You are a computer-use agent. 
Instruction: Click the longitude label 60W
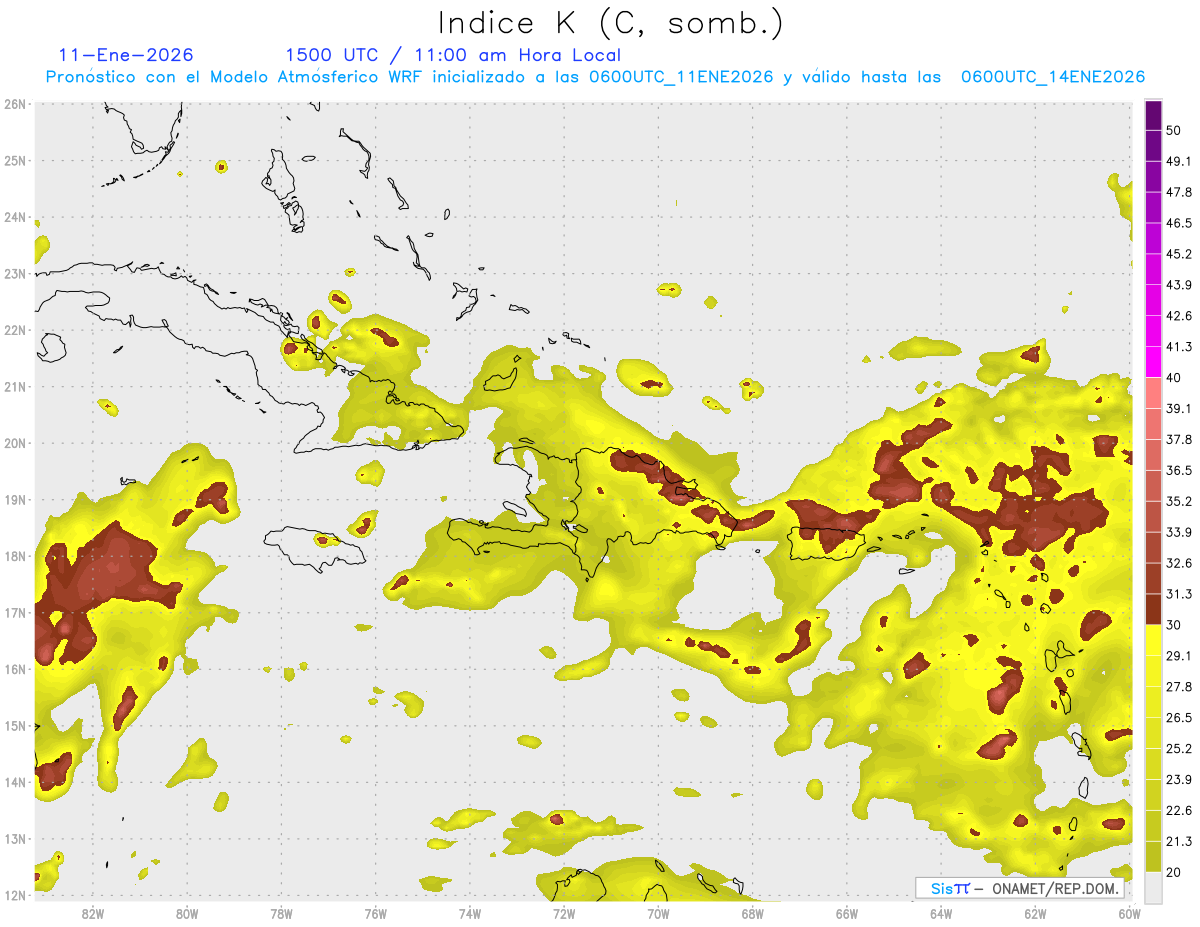click(x=1129, y=914)
